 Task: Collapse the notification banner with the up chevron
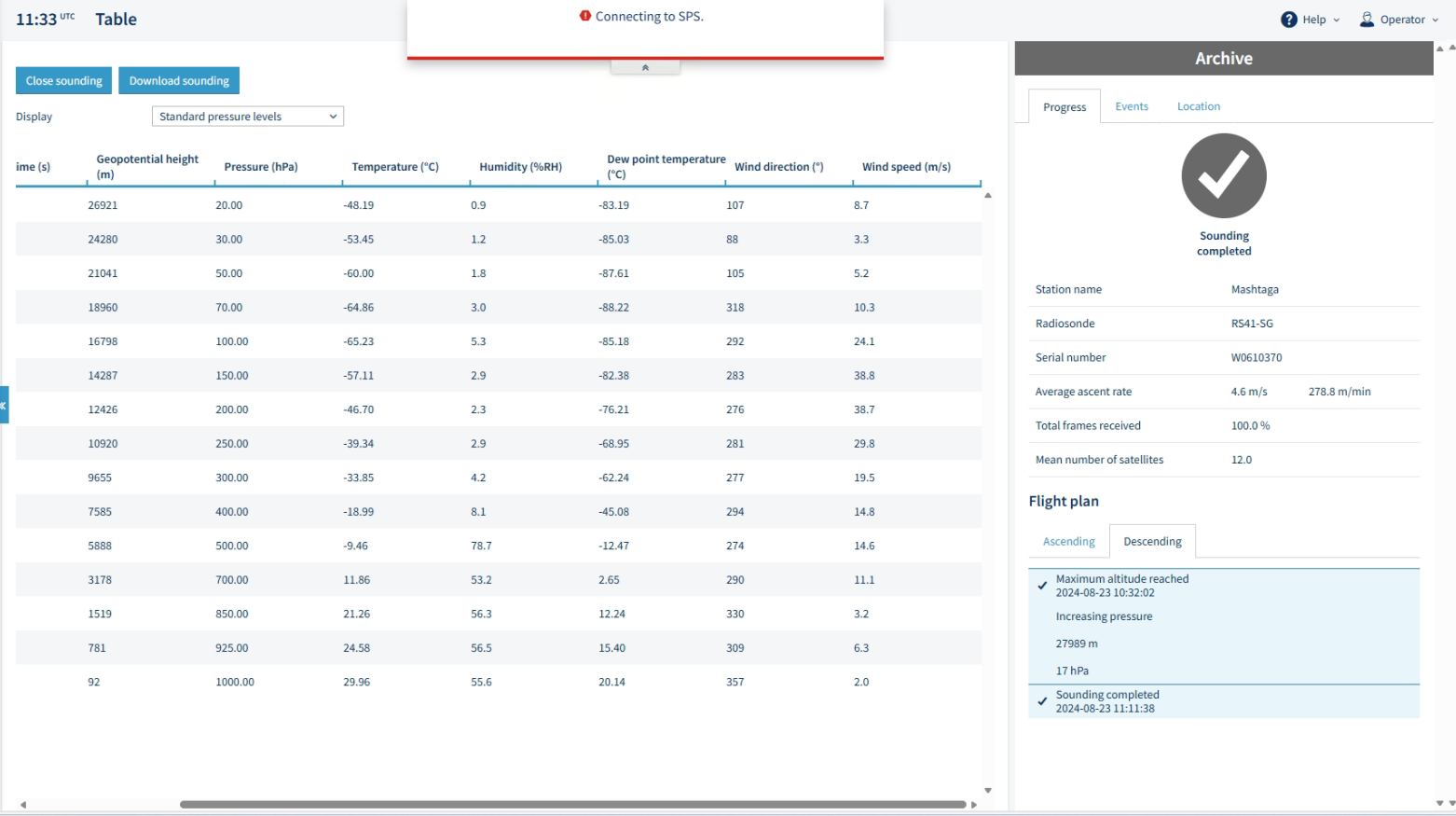645,67
